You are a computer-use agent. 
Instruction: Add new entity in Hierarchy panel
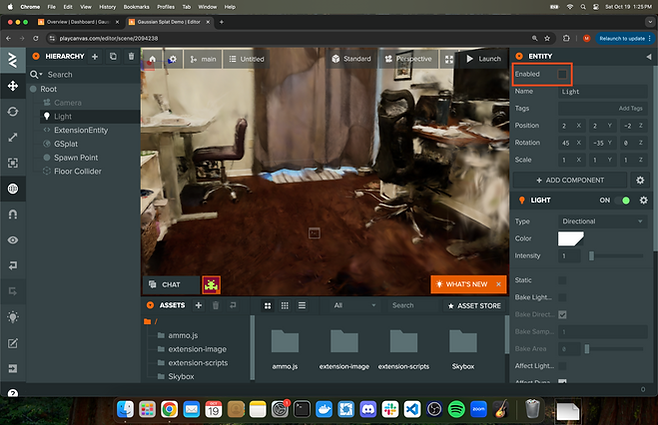(93, 57)
